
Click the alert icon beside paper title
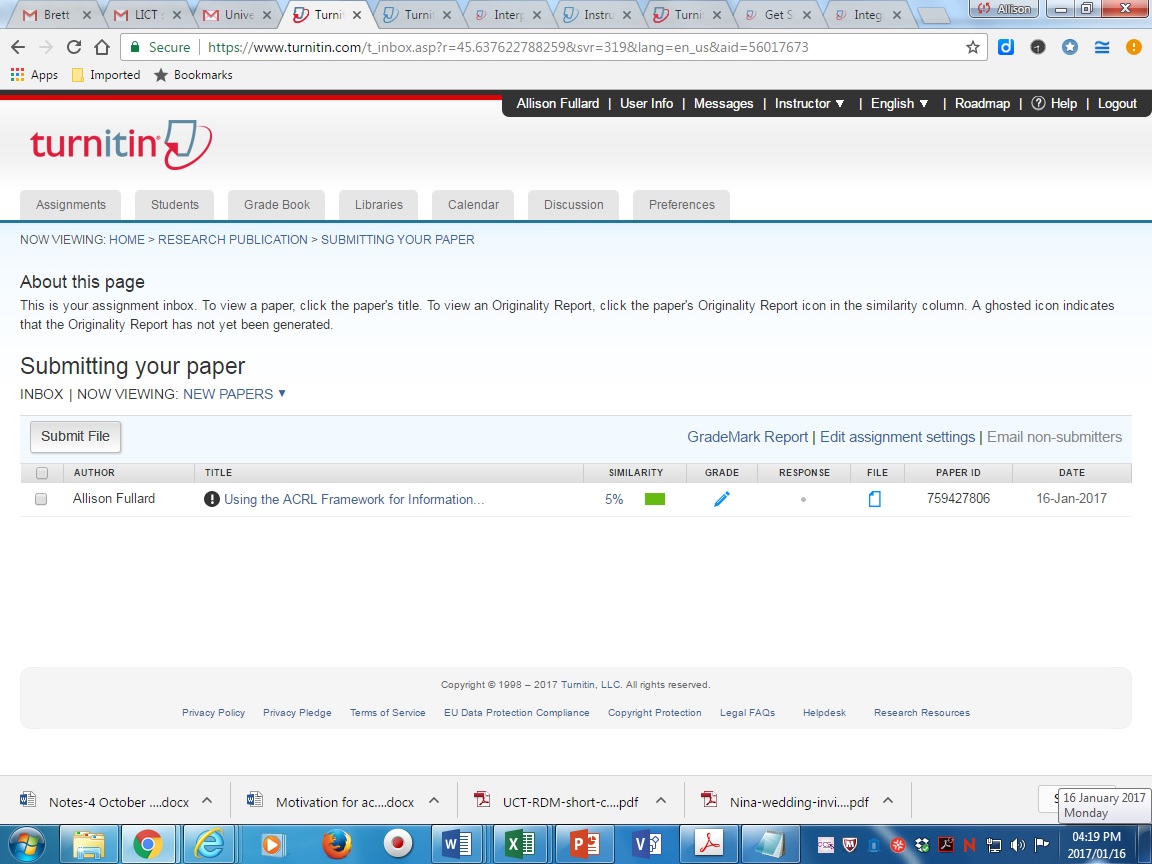click(211, 499)
